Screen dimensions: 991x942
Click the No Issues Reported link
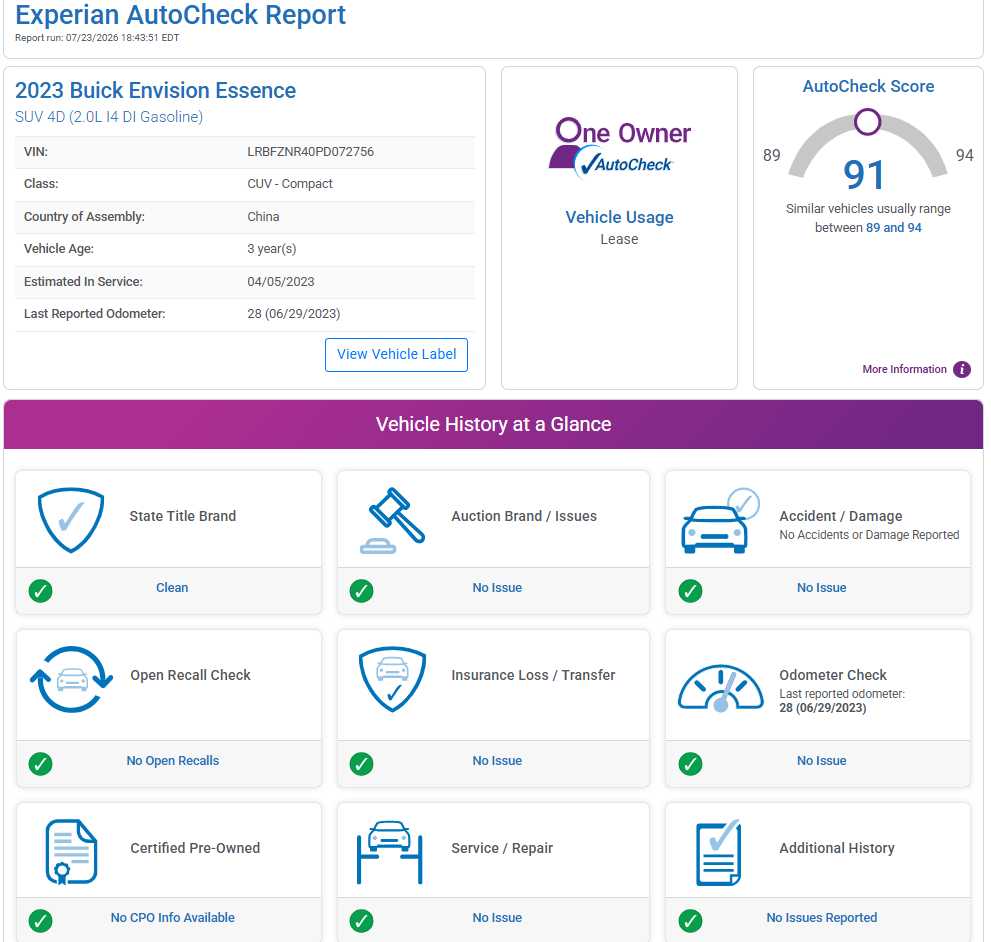pyautogui.click(x=822, y=917)
